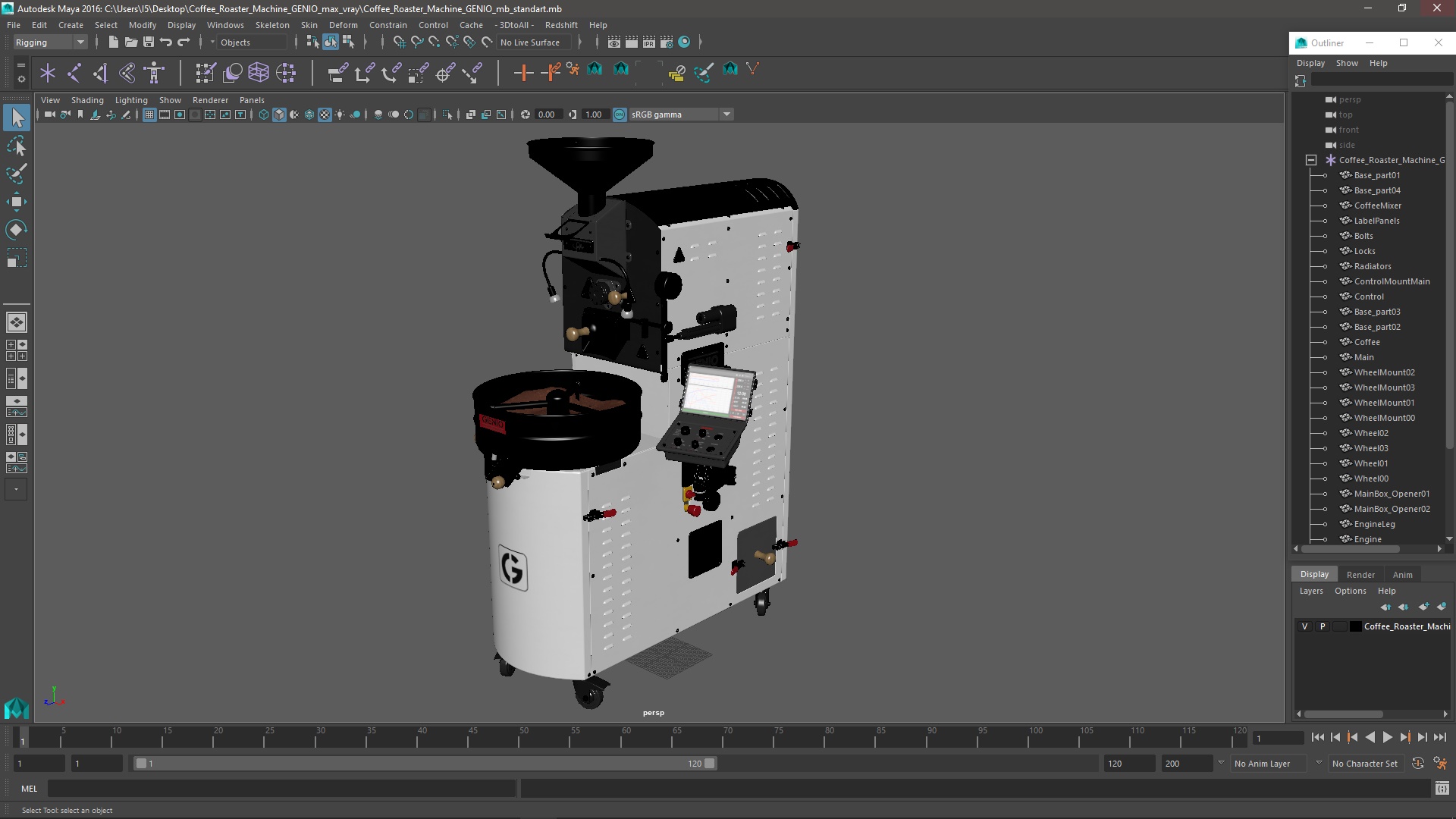
Task: Click the Parent Constraint shelf icon
Action: 337,73
